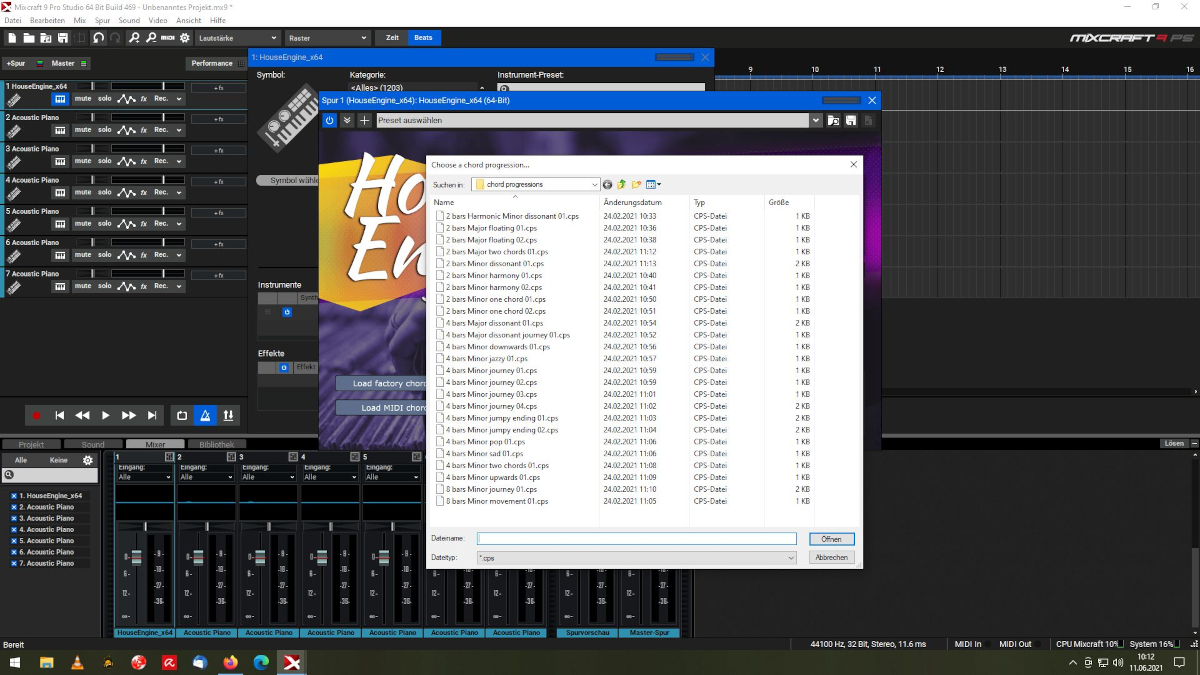Click the instrument image of track 4 Acoustic Piano
The image size is (1200, 675).
coord(14,193)
